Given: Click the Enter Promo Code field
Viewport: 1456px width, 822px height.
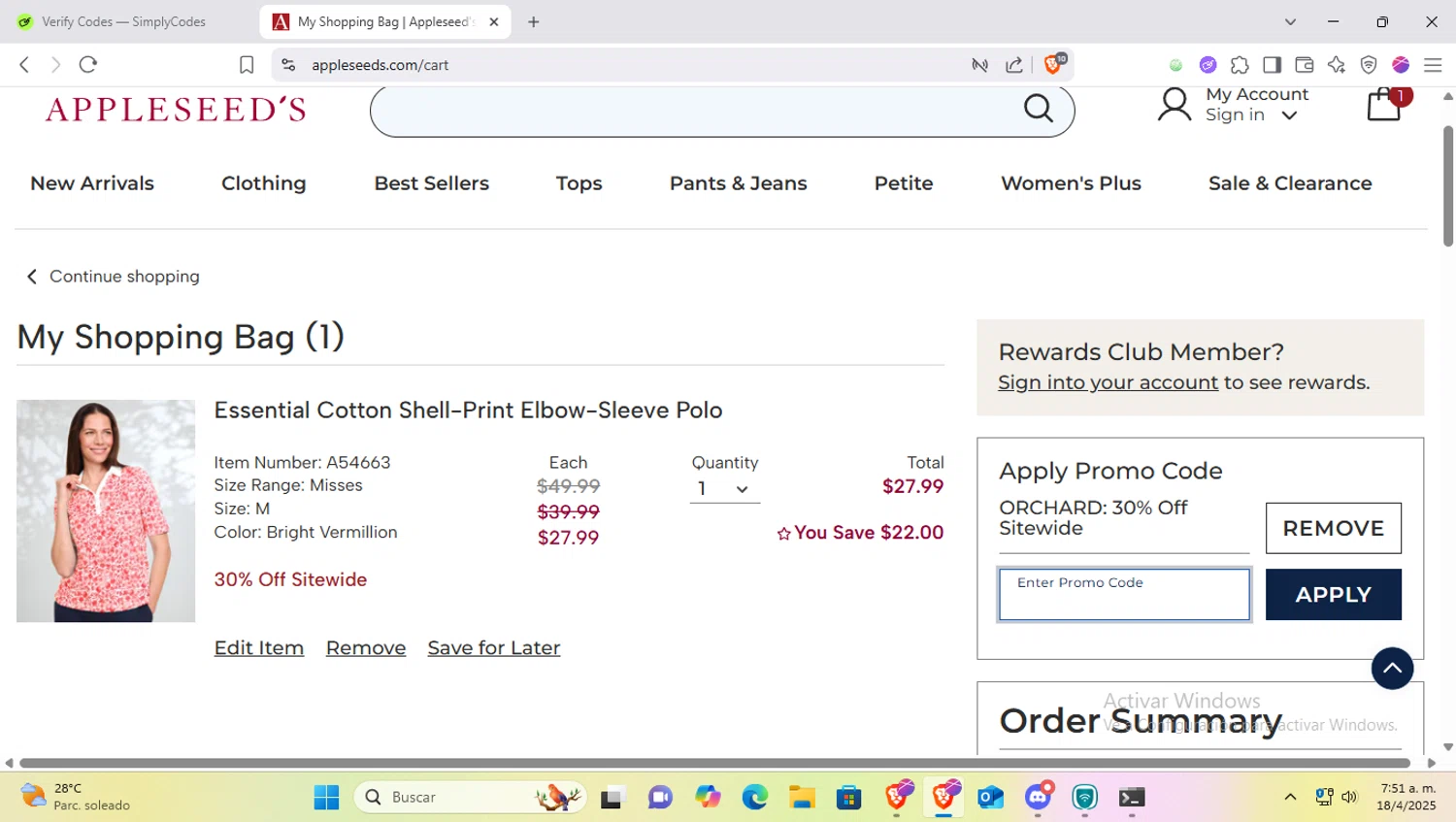Looking at the screenshot, I should pyautogui.click(x=1124, y=594).
